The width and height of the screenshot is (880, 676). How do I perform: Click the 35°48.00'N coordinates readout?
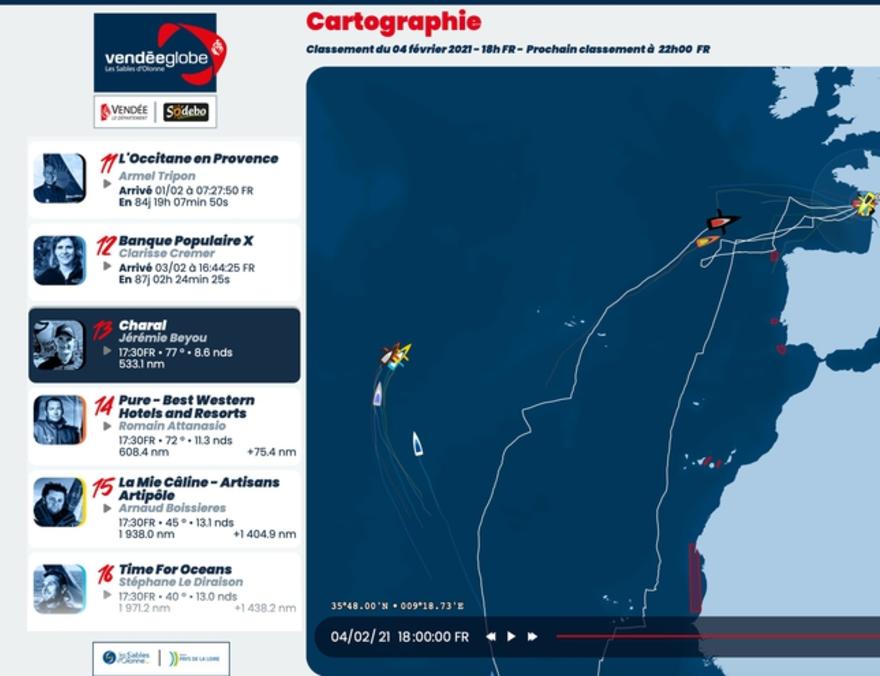pyautogui.click(x=397, y=606)
